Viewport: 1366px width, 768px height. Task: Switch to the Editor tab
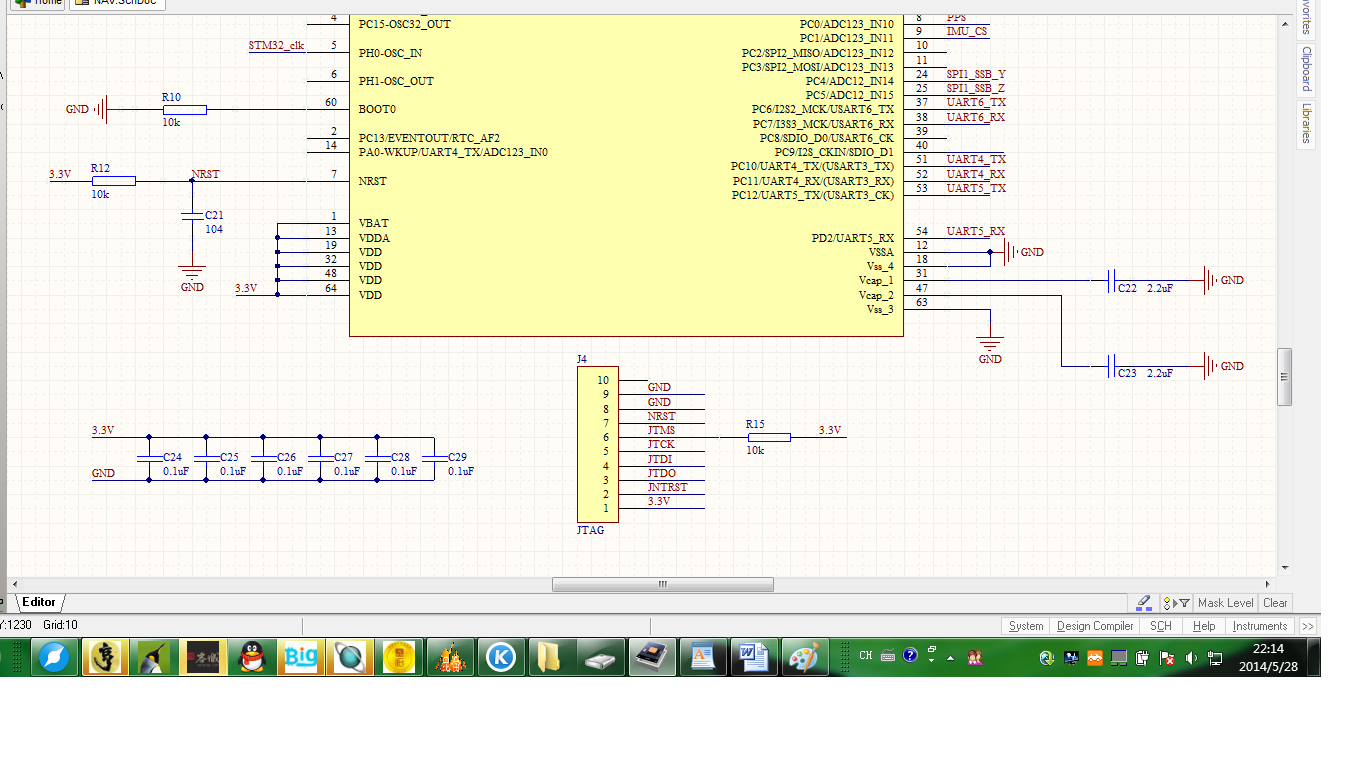(39, 602)
